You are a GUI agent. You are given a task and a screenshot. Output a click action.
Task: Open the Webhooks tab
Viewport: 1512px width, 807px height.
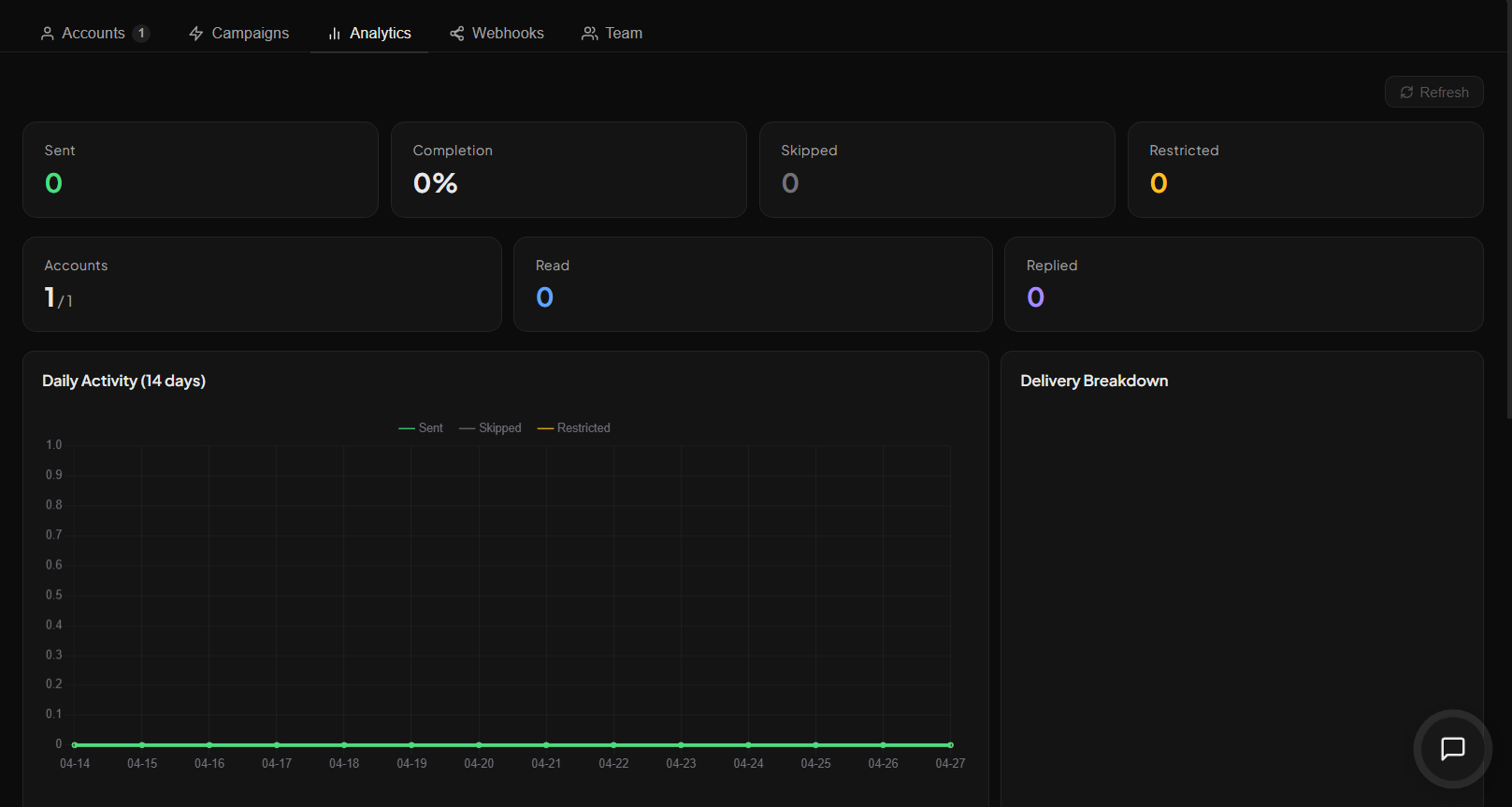[497, 34]
